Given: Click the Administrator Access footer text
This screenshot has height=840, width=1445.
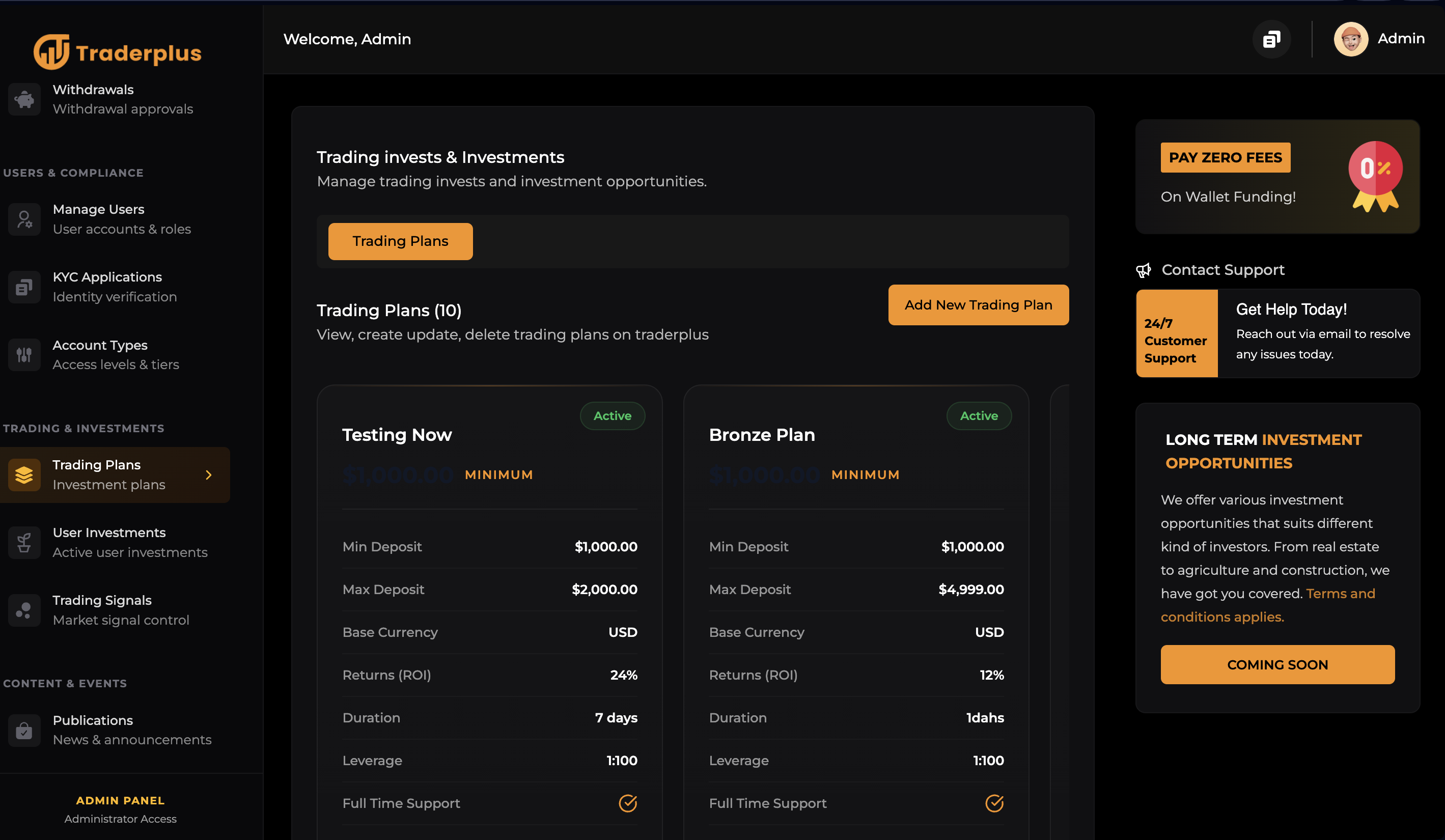Looking at the screenshot, I should pos(120,819).
